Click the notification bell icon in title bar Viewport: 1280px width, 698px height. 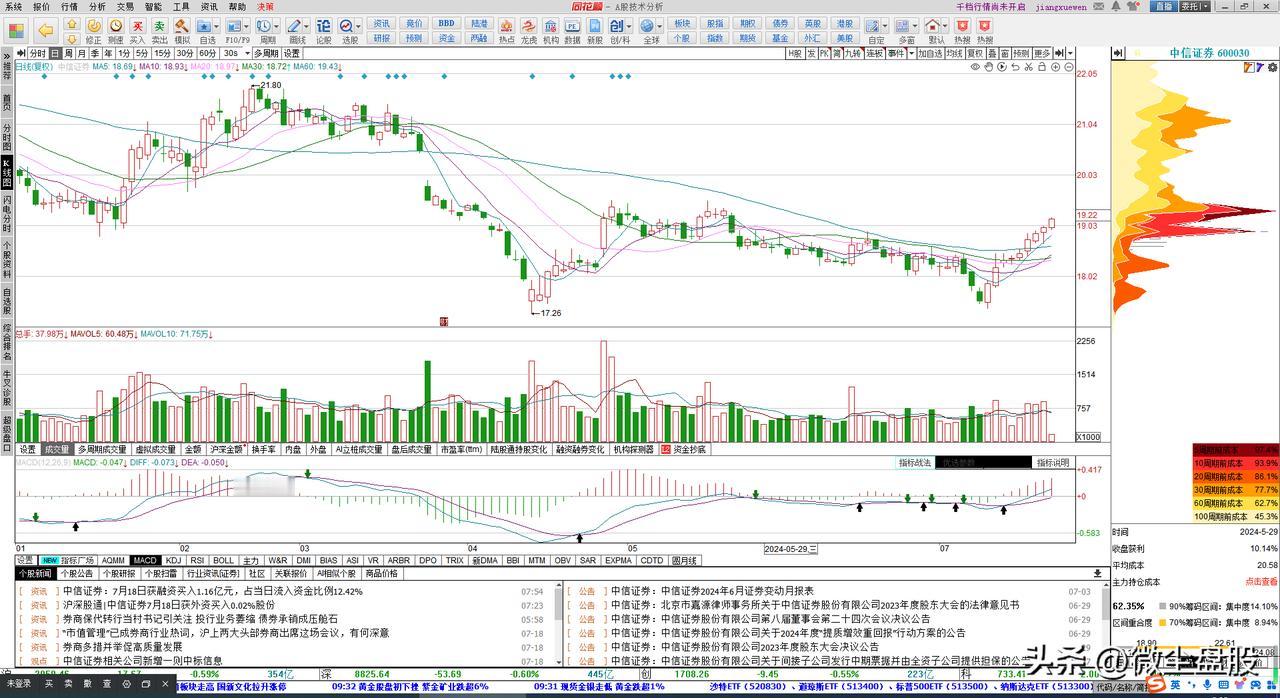coord(1115,6)
